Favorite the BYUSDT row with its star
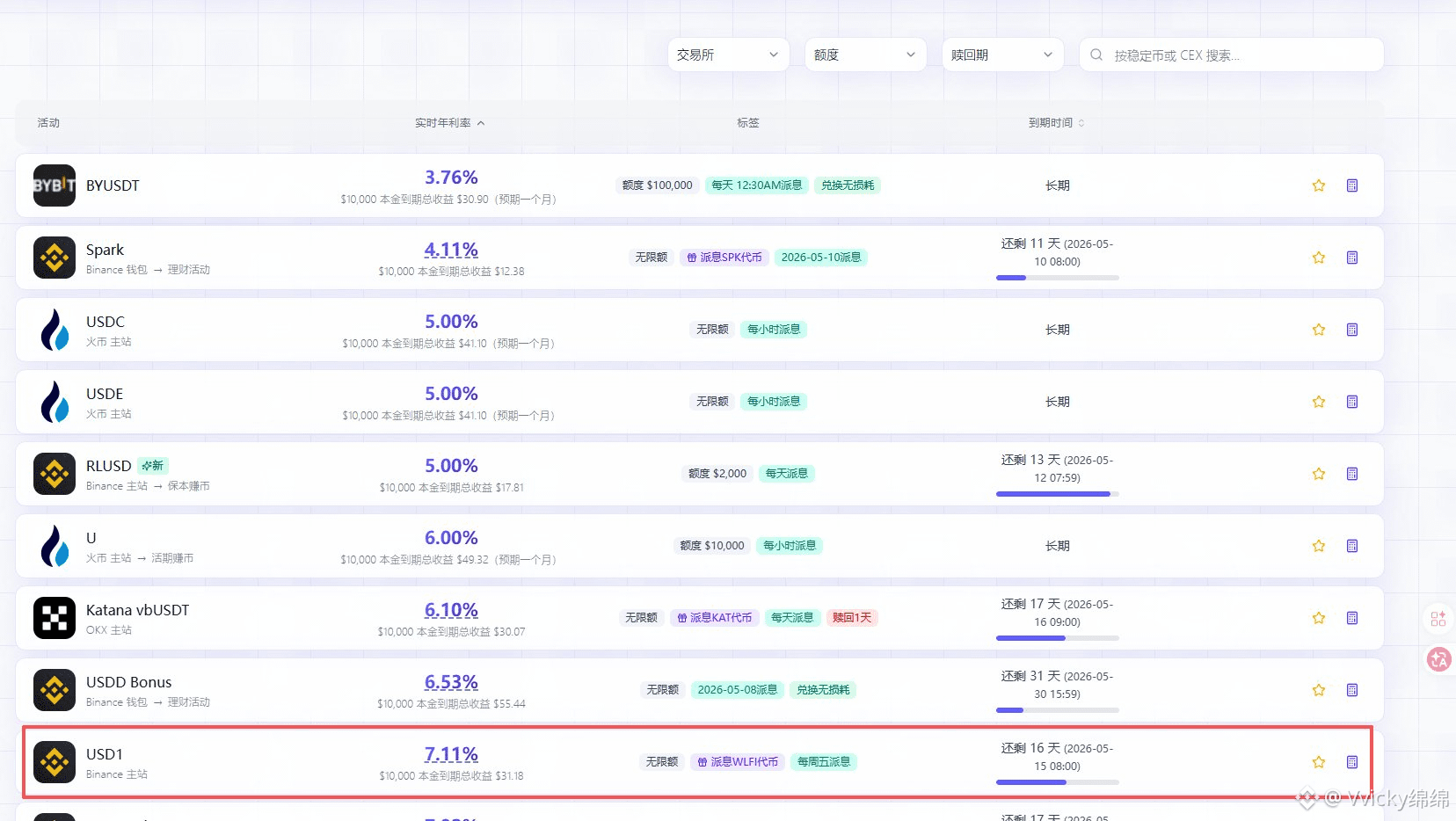The height and width of the screenshot is (821, 1456). click(x=1319, y=185)
